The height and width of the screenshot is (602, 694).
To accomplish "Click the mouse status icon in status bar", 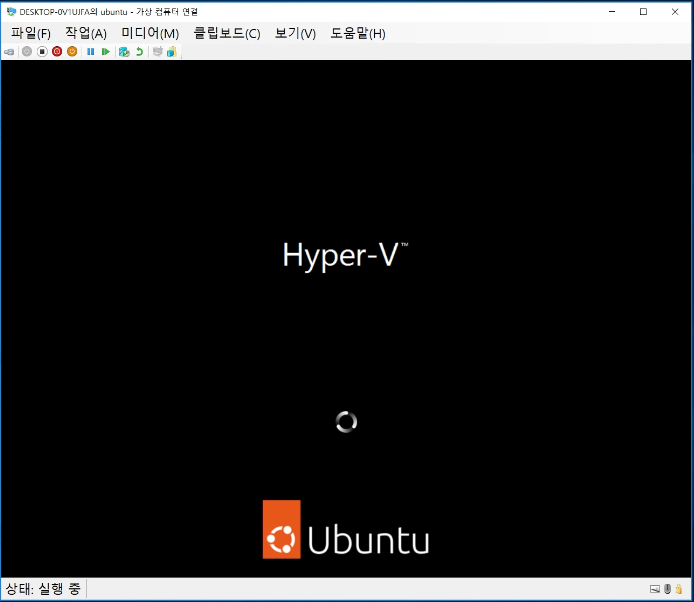I will 668,589.
